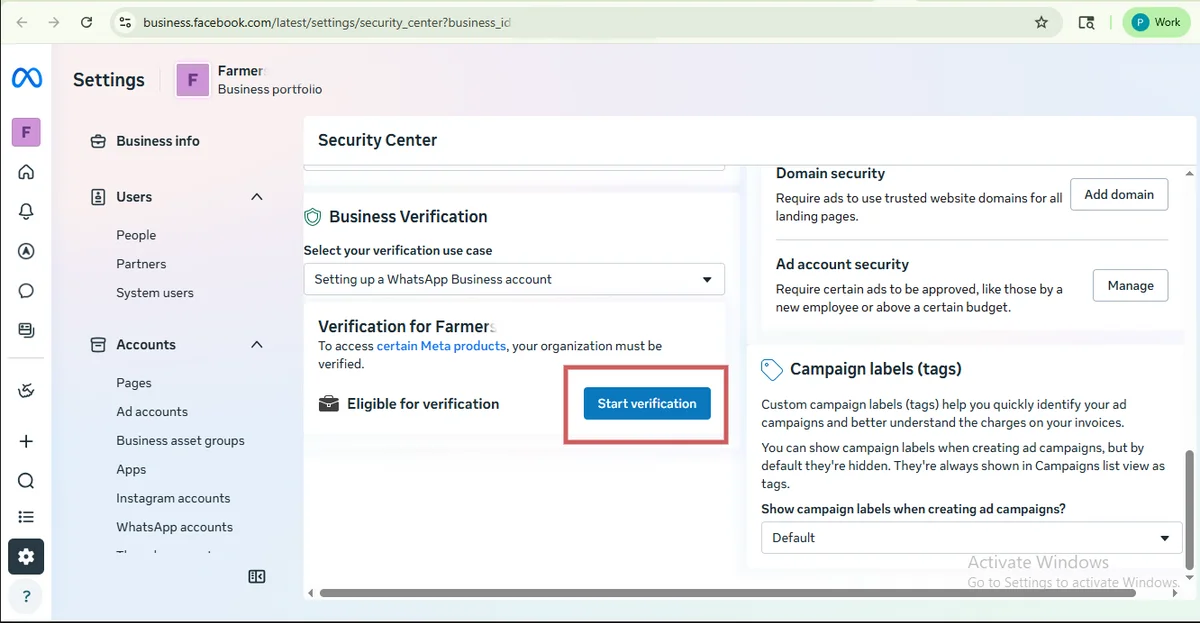The height and width of the screenshot is (623, 1200).
Task: Open Ads Manager compass icon
Action: pos(26,251)
